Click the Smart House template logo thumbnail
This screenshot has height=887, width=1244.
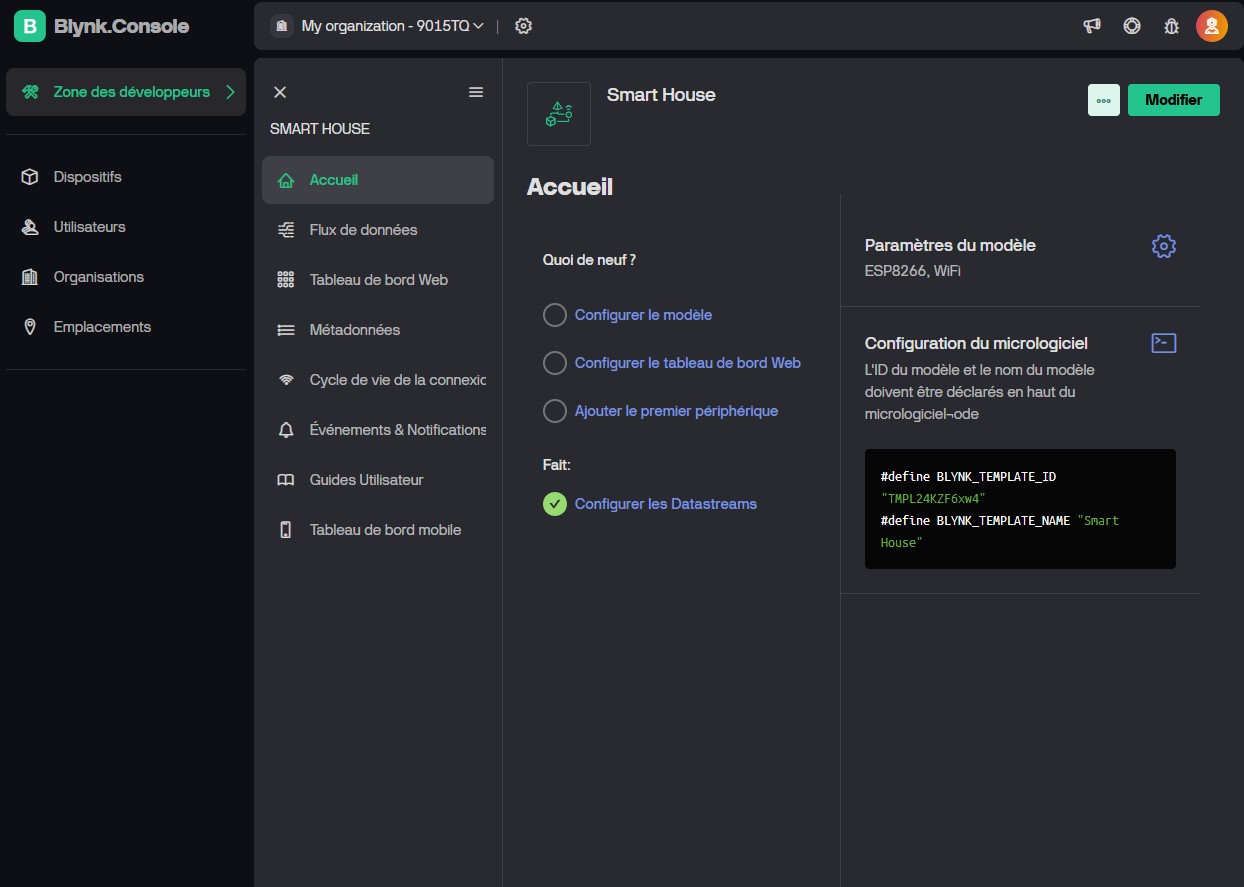tap(559, 114)
